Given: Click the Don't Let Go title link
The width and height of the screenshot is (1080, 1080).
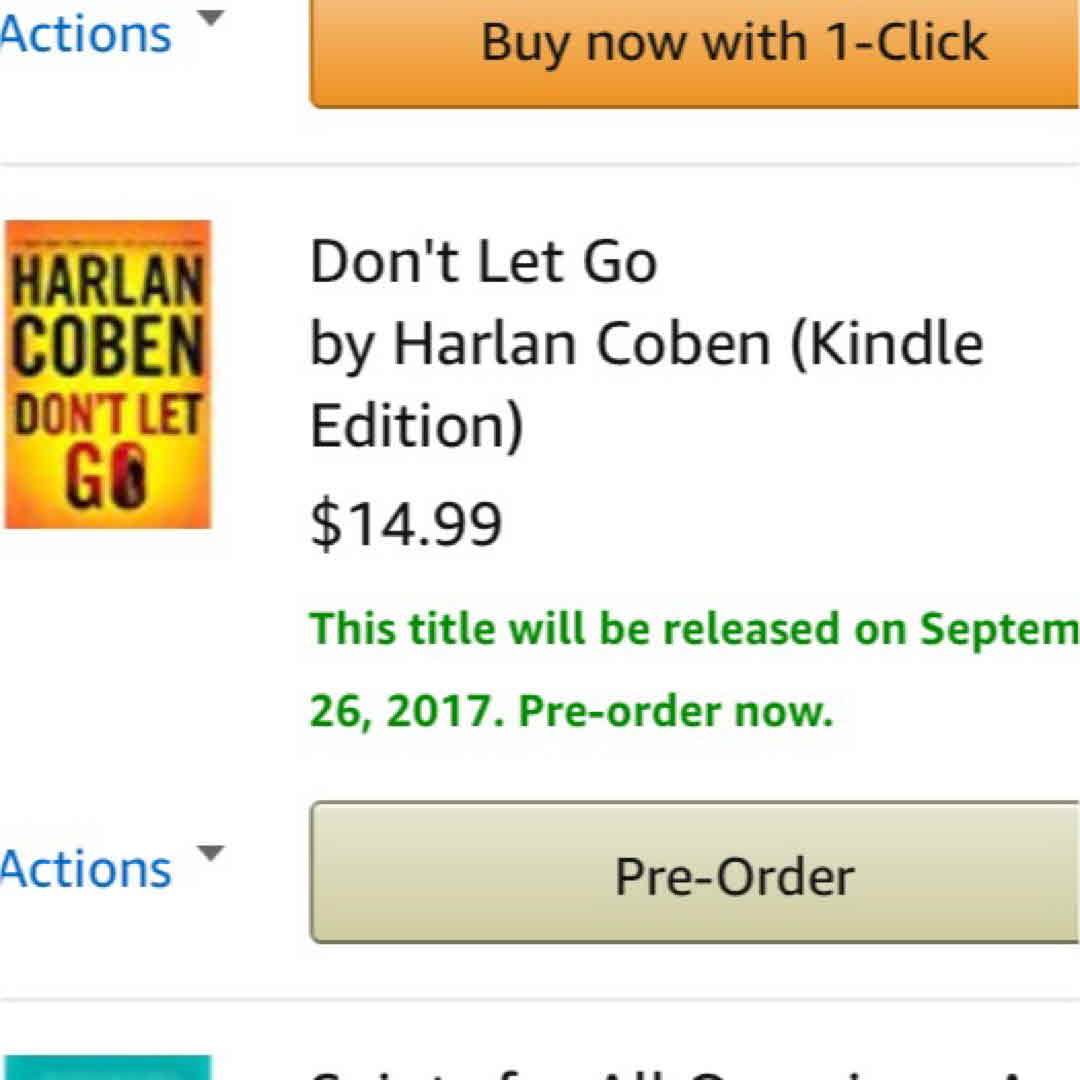Looking at the screenshot, I should (x=483, y=262).
